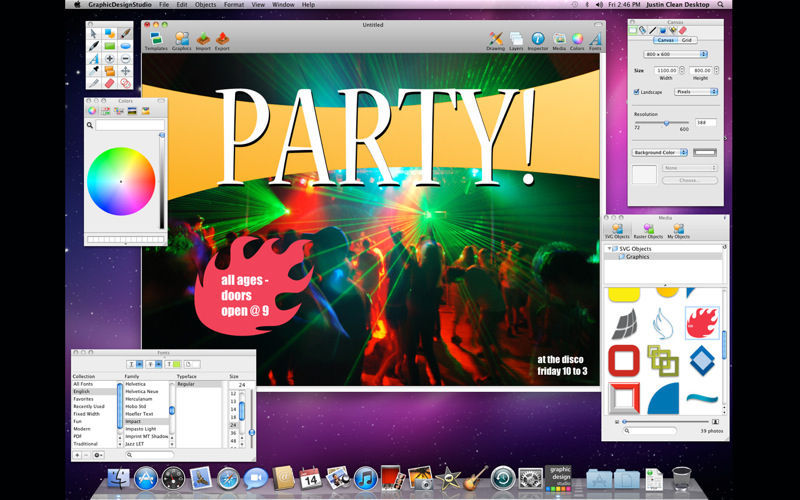Pick the paintbrush tool in the tool palette
Viewport: 800px width, 500px height.
(126, 34)
